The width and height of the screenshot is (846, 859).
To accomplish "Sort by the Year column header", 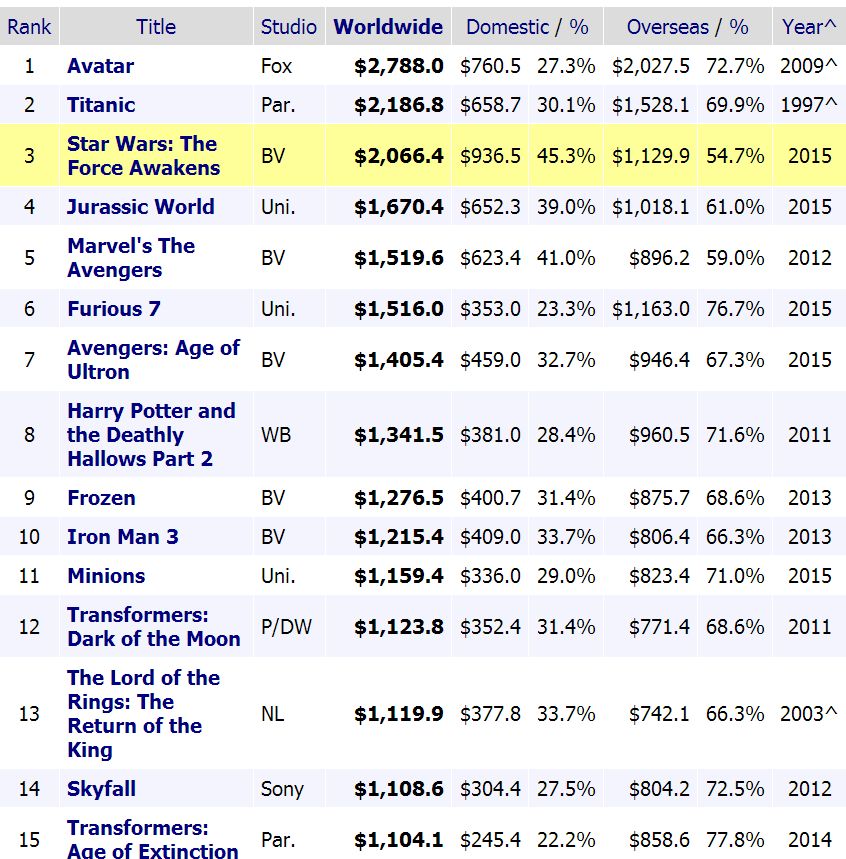I will click(x=803, y=27).
